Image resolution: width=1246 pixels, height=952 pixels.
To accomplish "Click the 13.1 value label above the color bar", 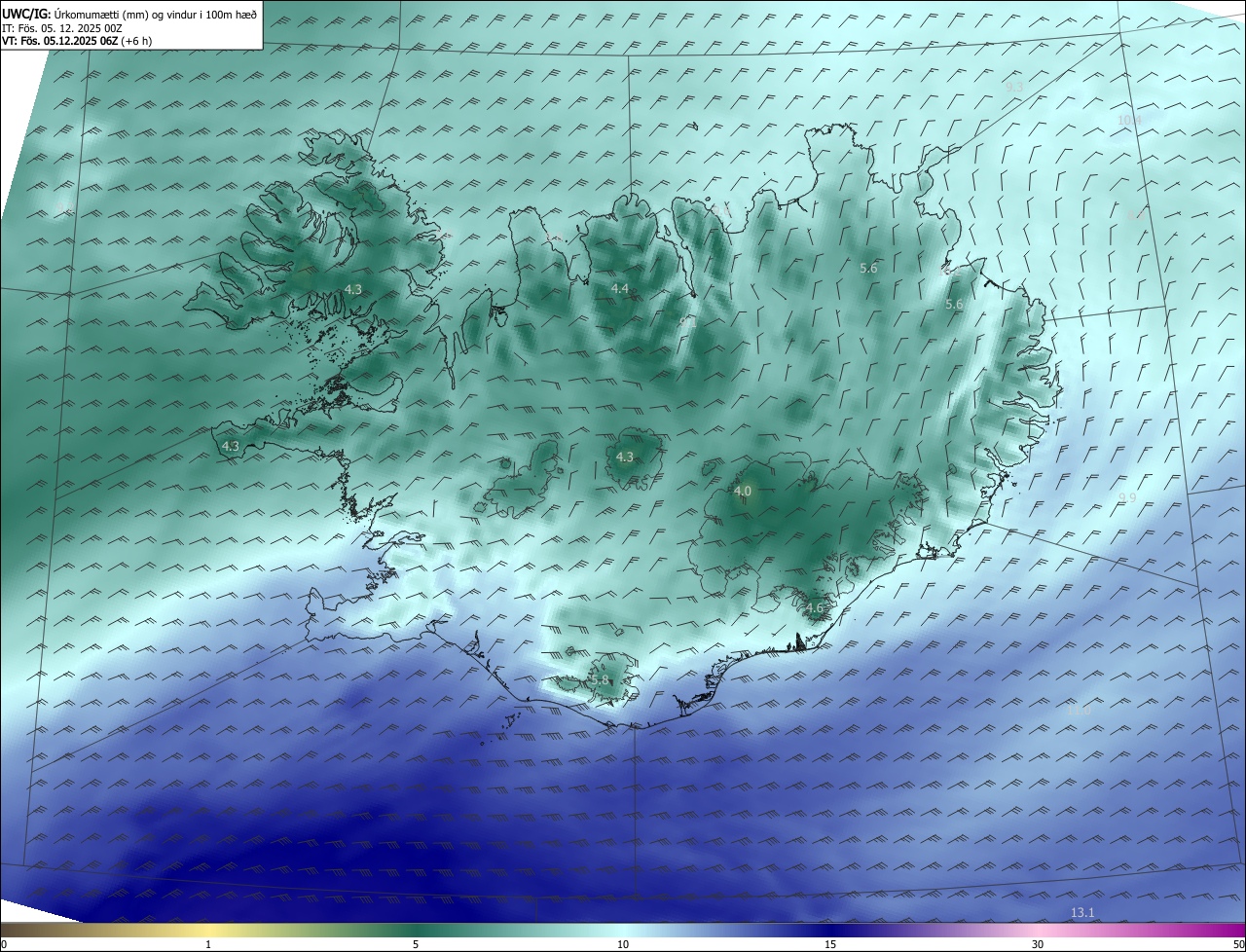I will (1082, 912).
